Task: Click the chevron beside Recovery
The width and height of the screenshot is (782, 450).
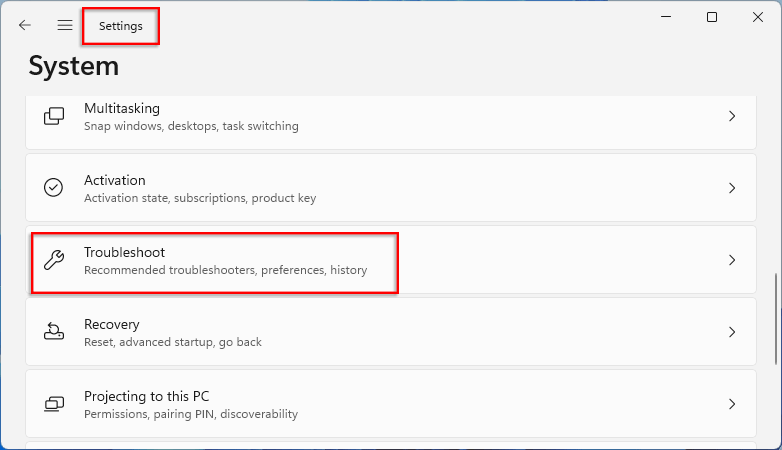Action: 732,332
